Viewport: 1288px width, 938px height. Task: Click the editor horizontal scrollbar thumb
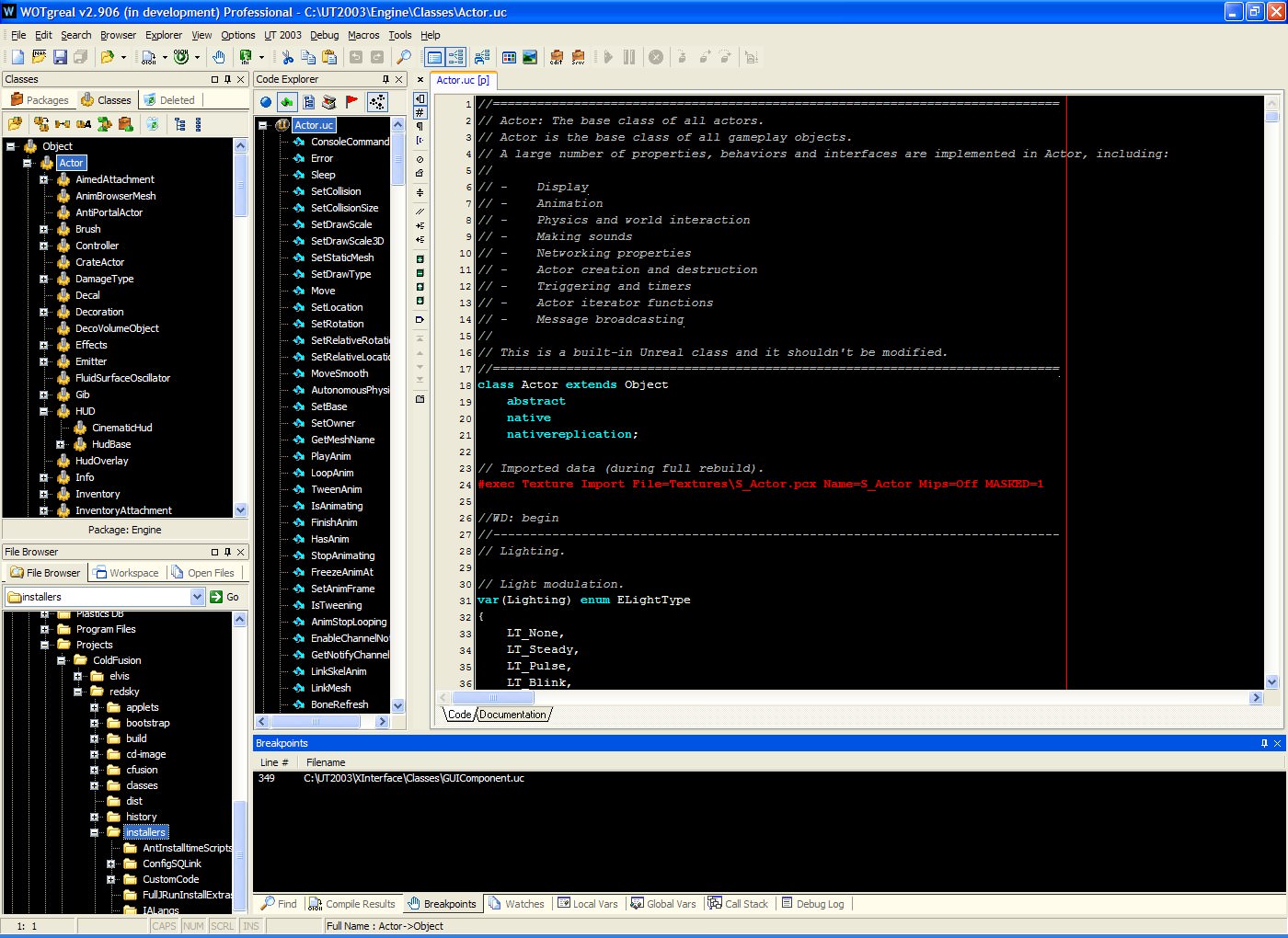pyautogui.click(x=493, y=698)
